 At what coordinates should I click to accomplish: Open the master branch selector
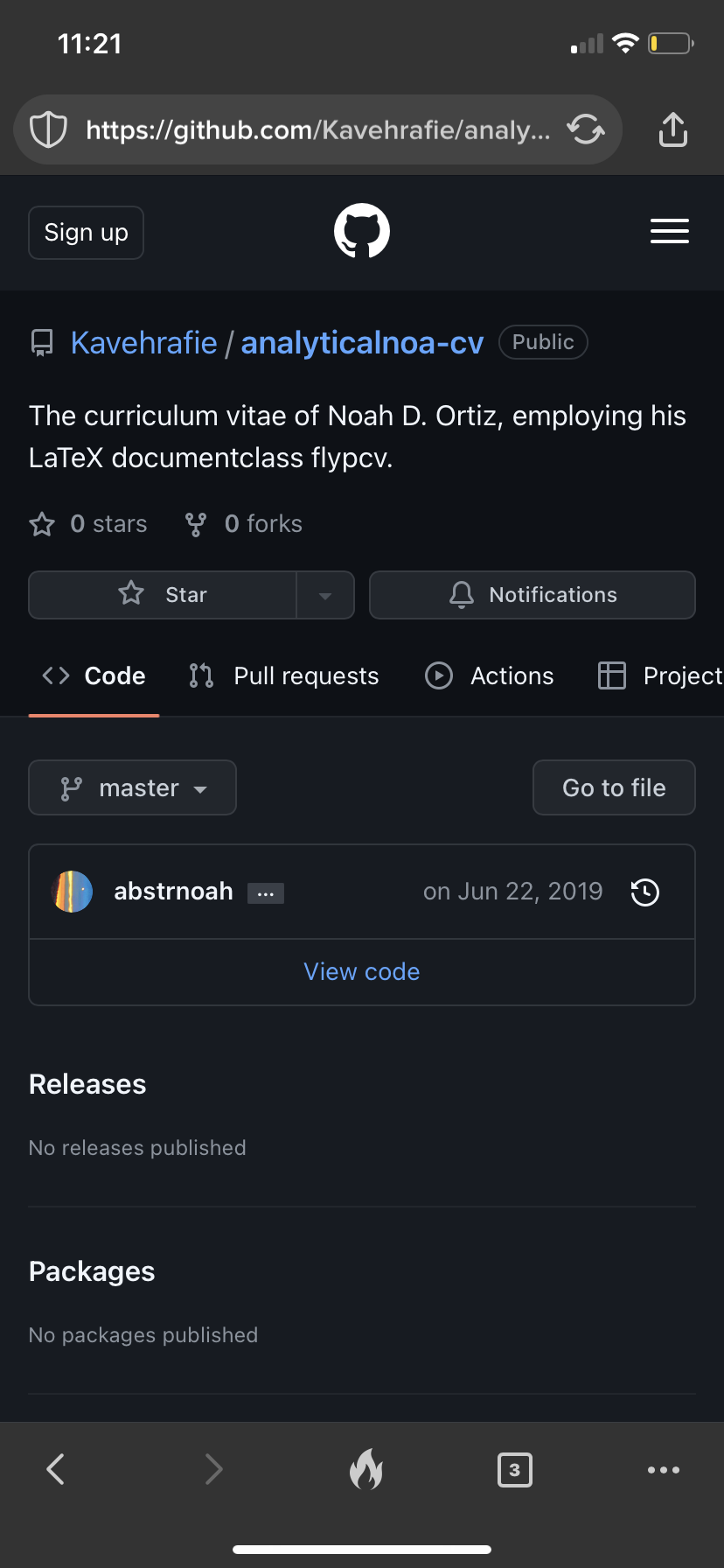(x=133, y=787)
